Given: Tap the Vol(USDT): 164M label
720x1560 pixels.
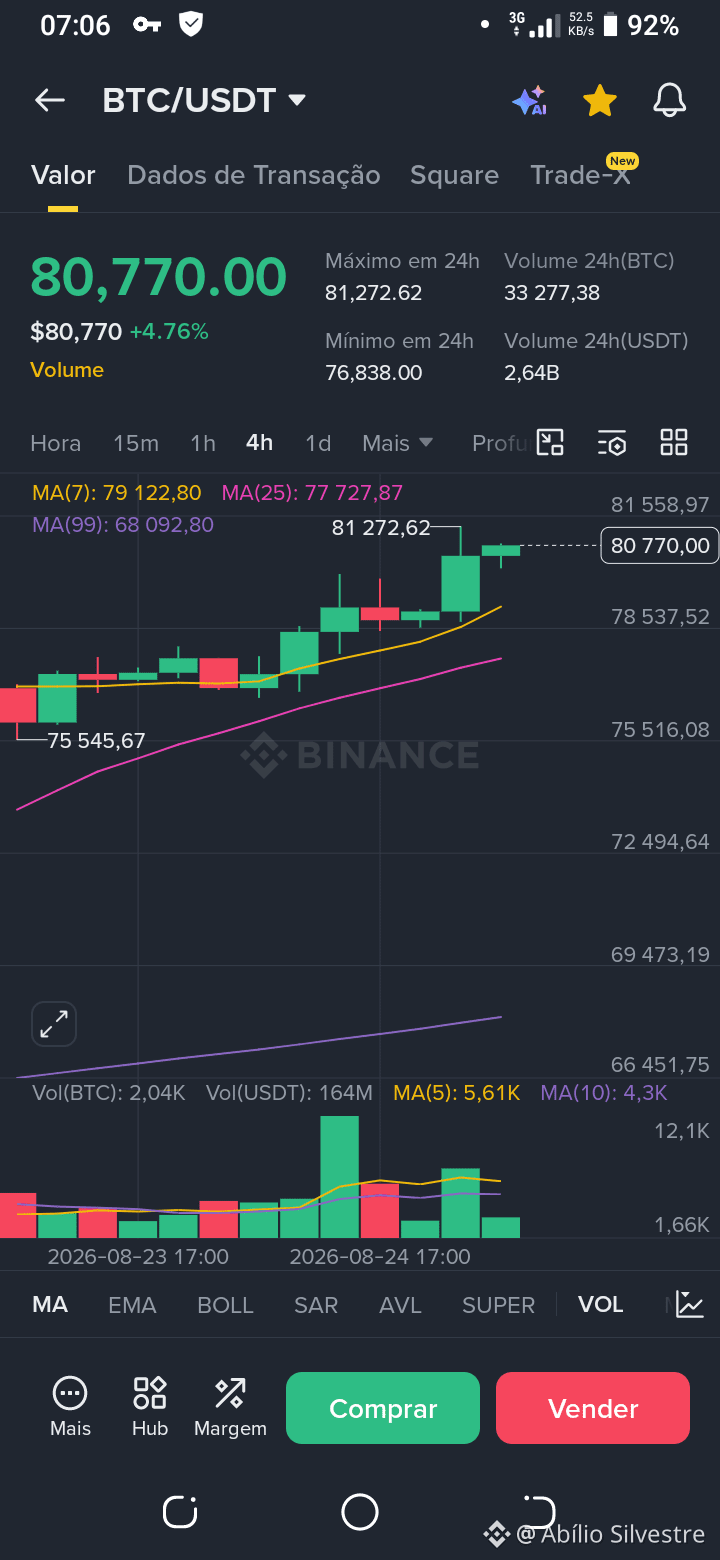Looking at the screenshot, I should [289, 1093].
